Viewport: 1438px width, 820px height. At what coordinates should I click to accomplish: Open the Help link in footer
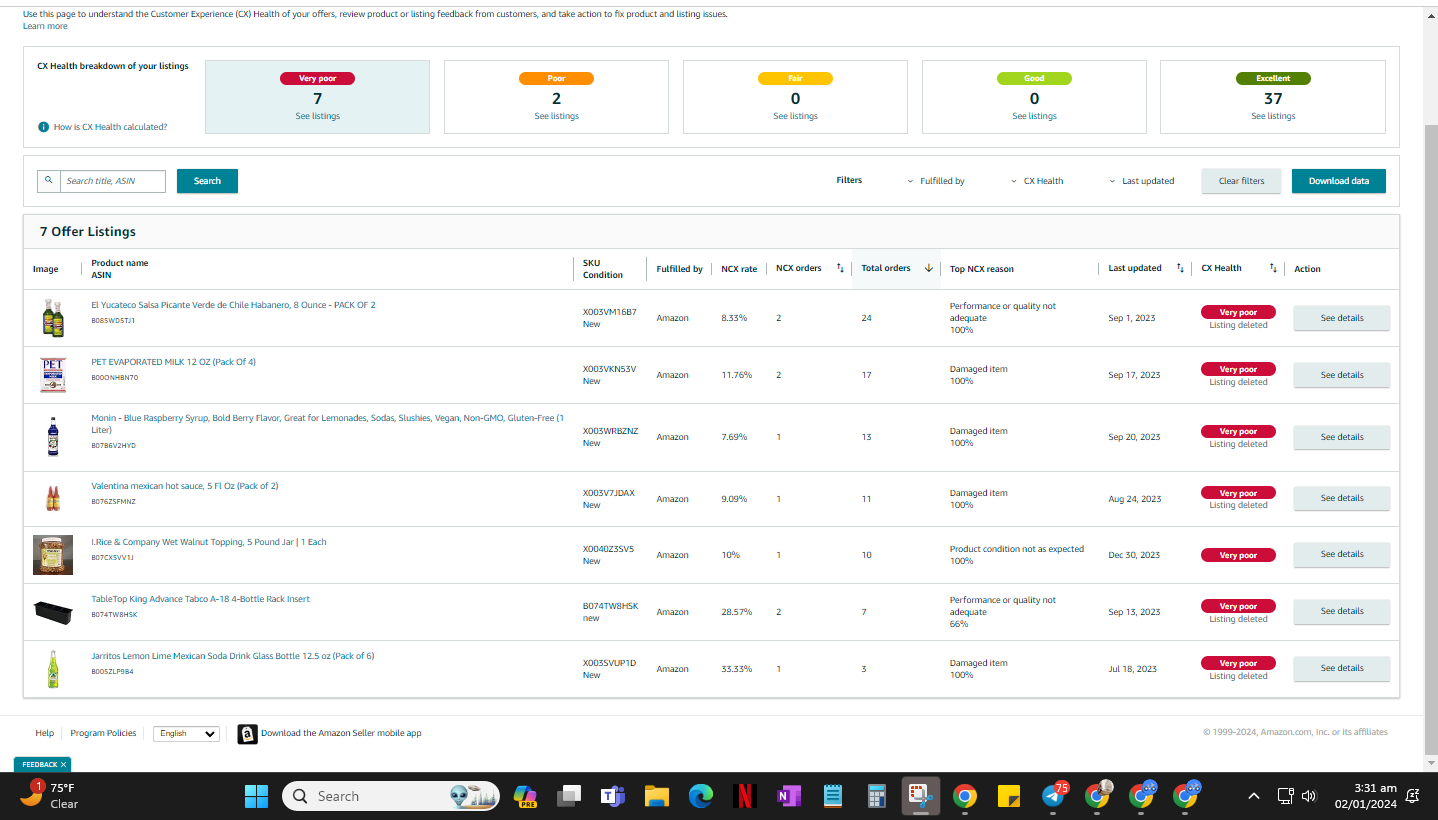(44, 733)
